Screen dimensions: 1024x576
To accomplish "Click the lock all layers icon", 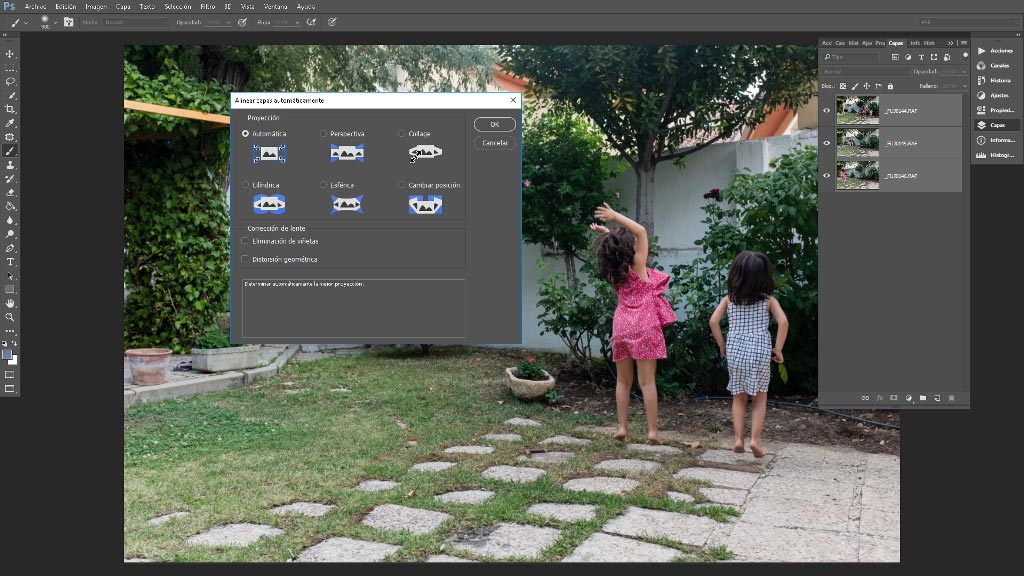I will point(890,86).
